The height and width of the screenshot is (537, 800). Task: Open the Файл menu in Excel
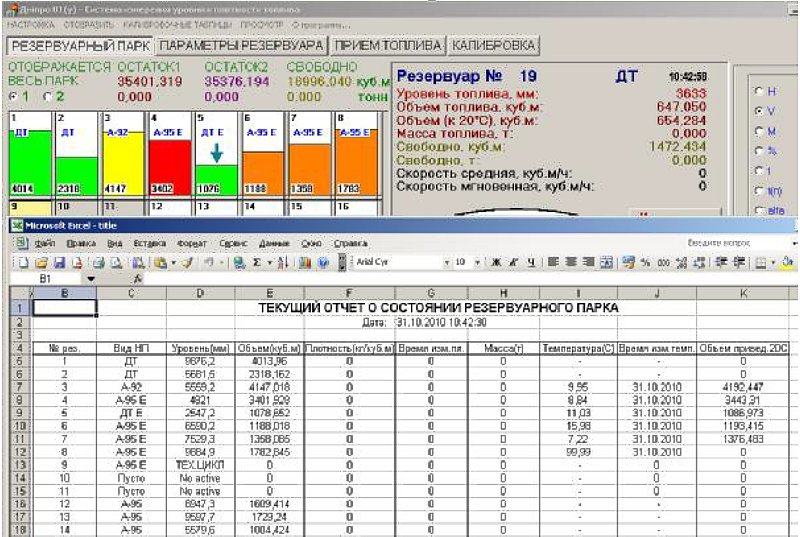pyautogui.click(x=45, y=244)
